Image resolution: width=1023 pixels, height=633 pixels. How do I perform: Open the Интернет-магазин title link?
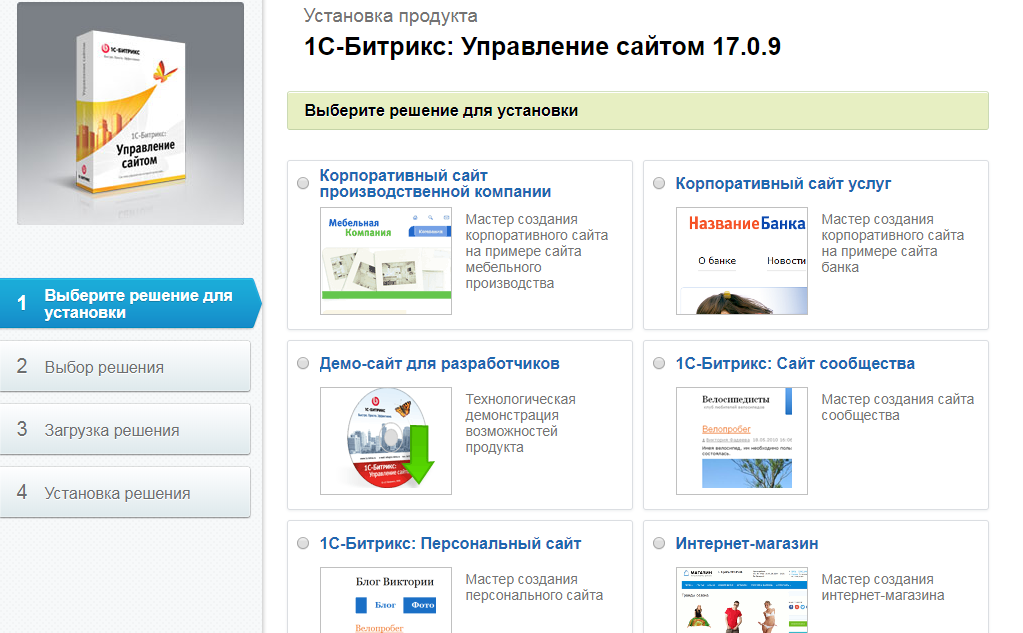click(746, 544)
